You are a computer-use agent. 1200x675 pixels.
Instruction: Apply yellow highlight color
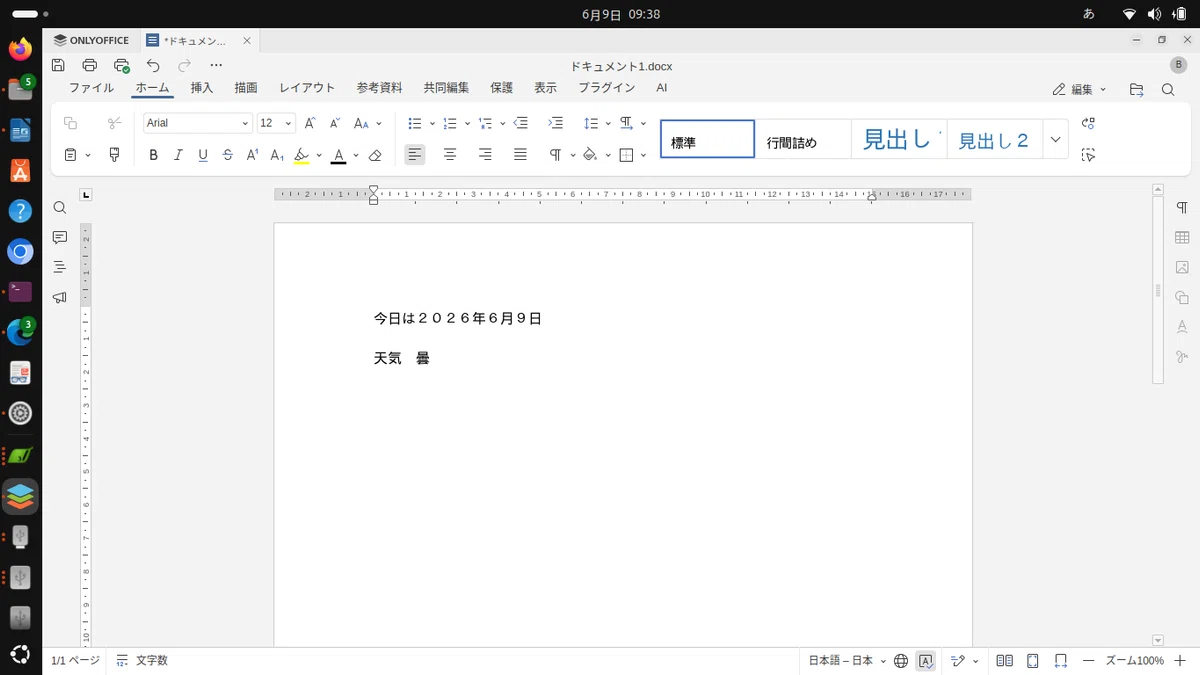(302, 155)
